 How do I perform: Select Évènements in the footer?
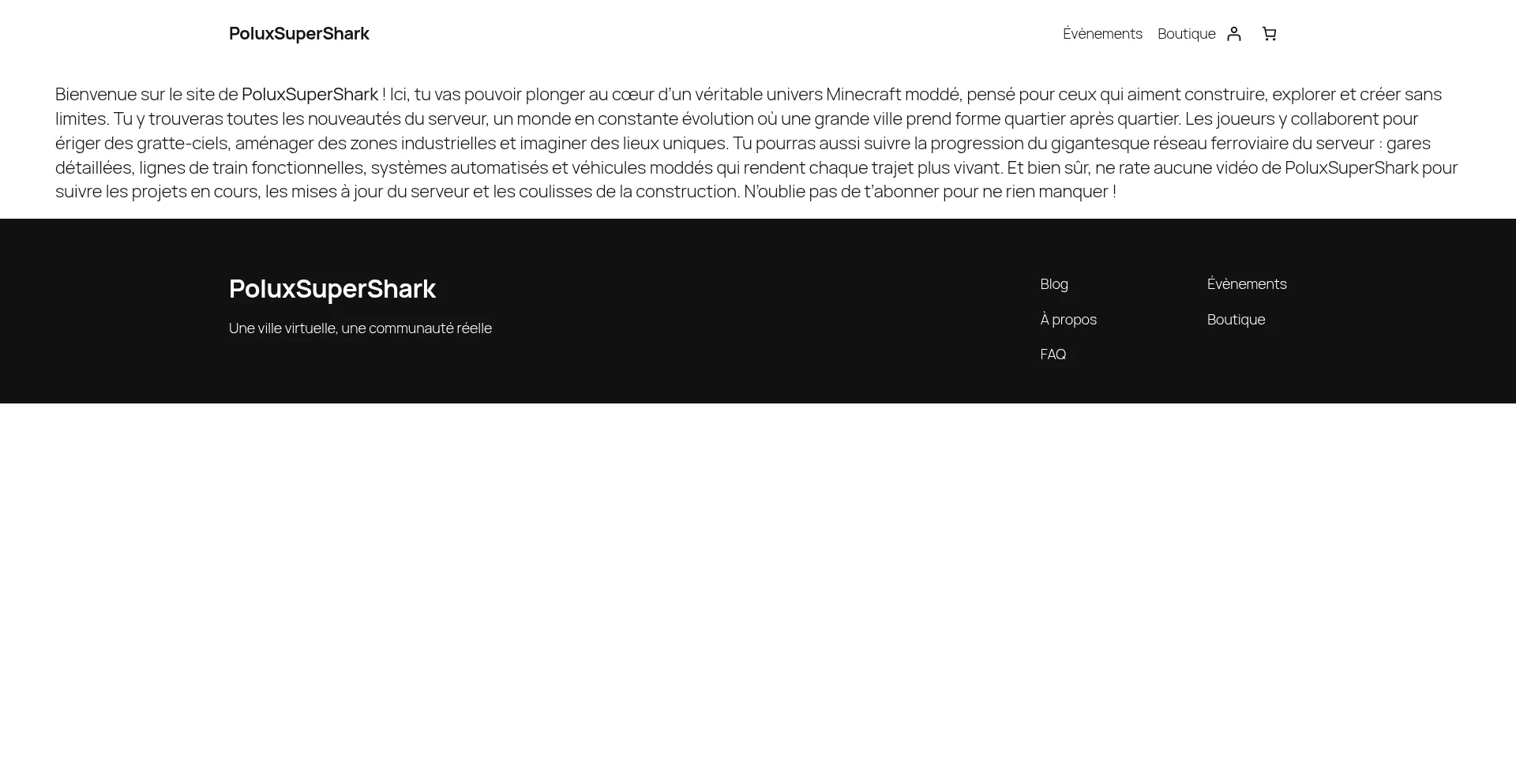1246,284
